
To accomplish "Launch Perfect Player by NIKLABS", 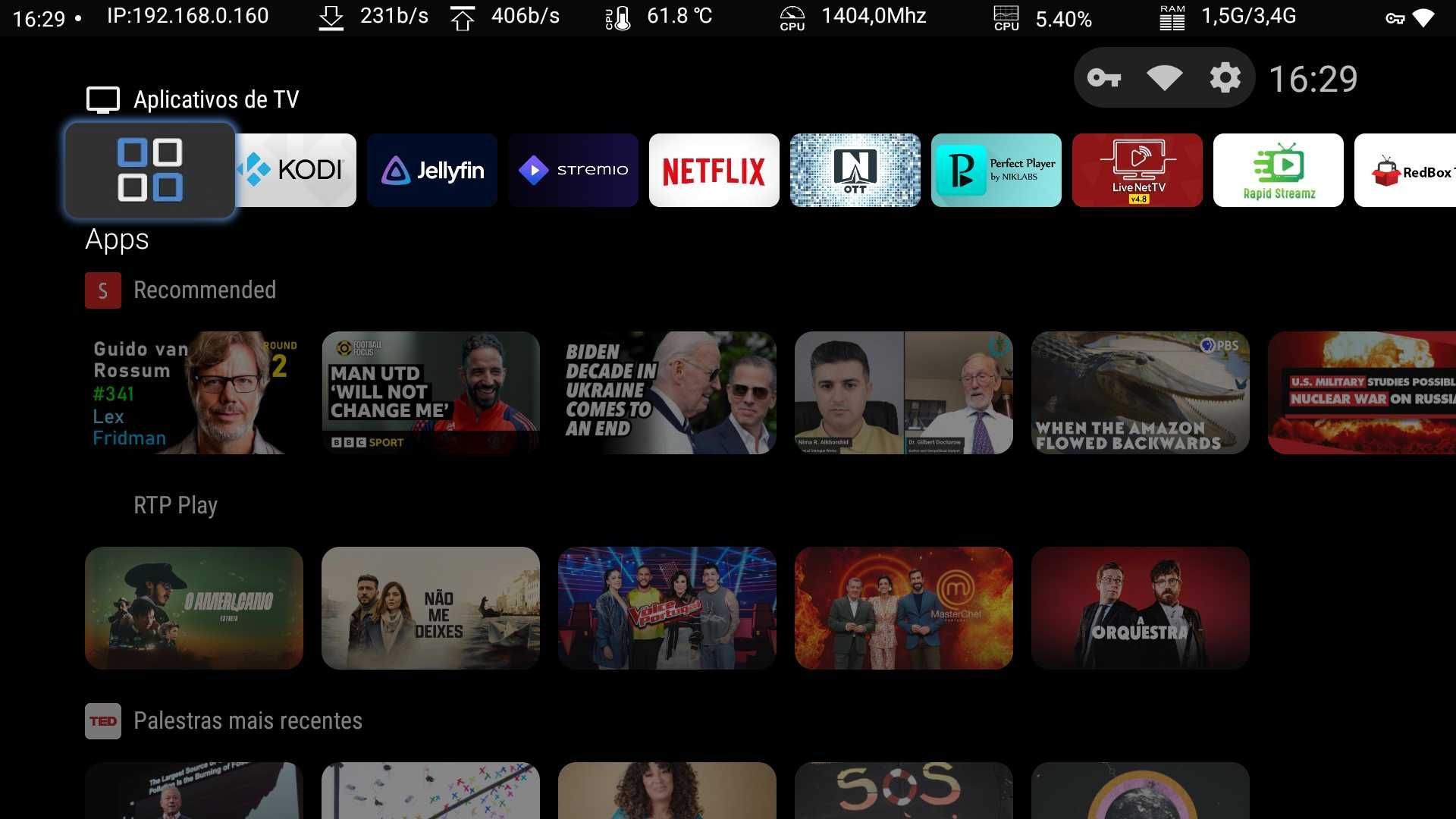I will point(996,171).
